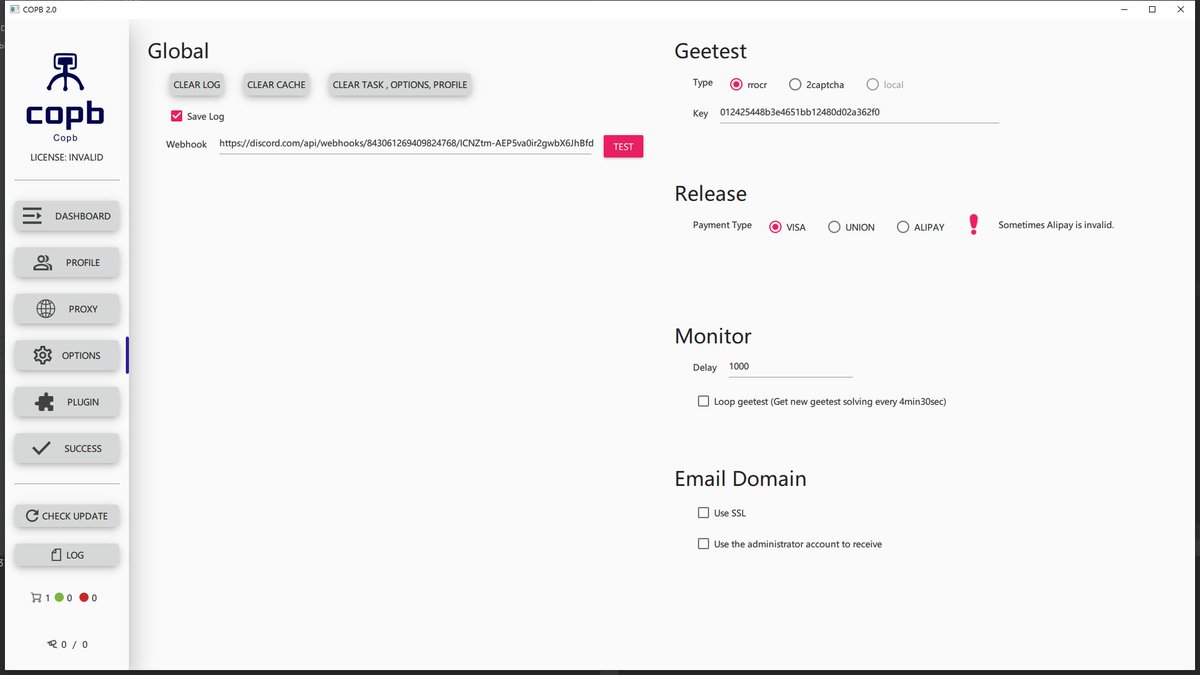Select the Options page

click(x=67, y=355)
